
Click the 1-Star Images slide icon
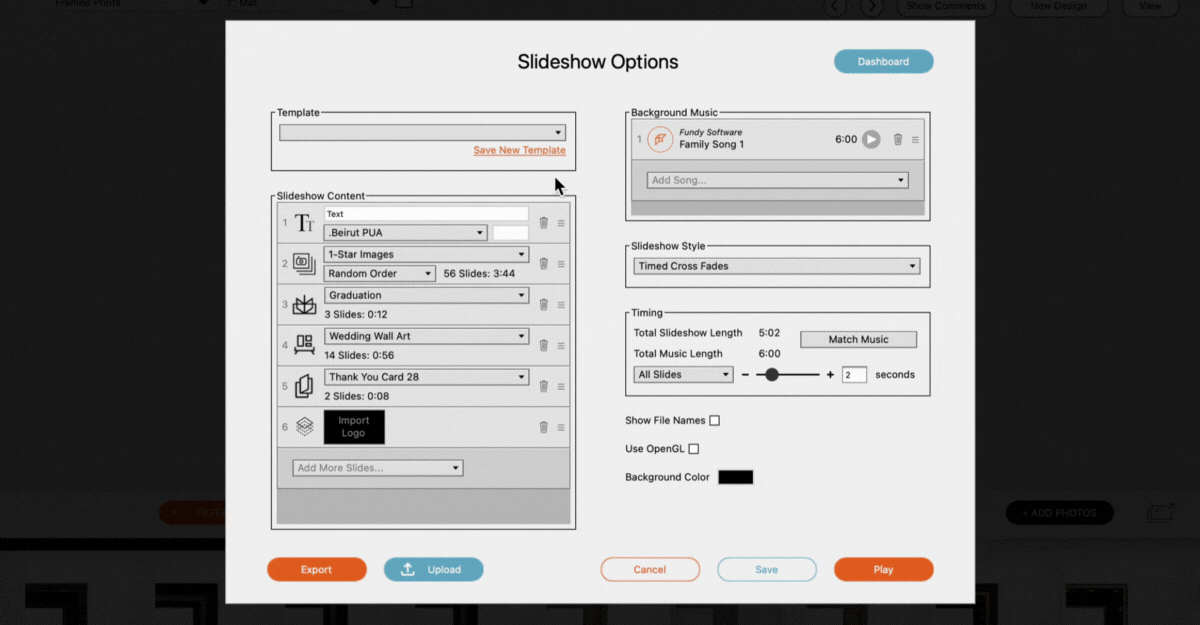click(304, 263)
